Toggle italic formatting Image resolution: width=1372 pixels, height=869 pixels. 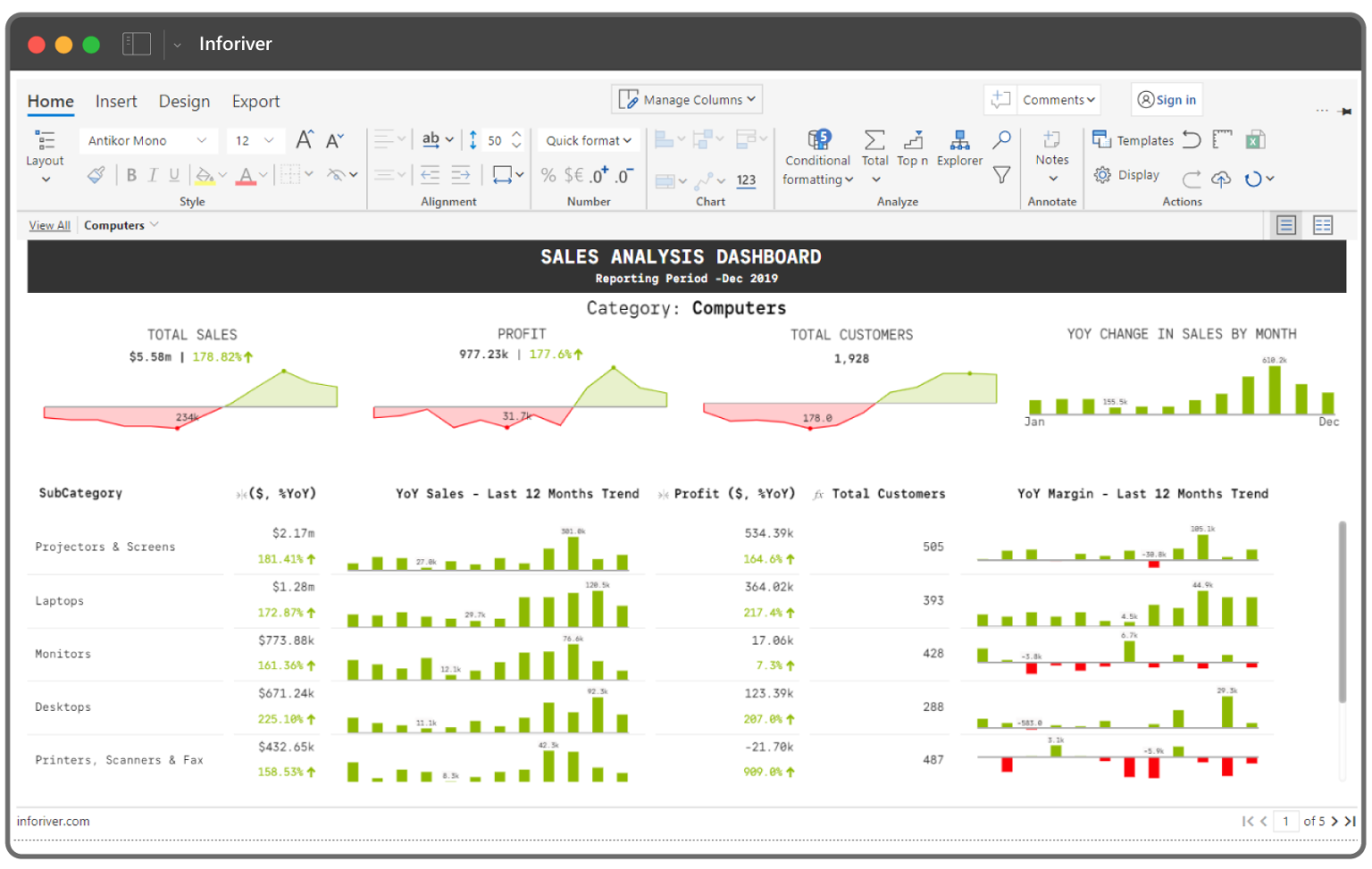153,175
